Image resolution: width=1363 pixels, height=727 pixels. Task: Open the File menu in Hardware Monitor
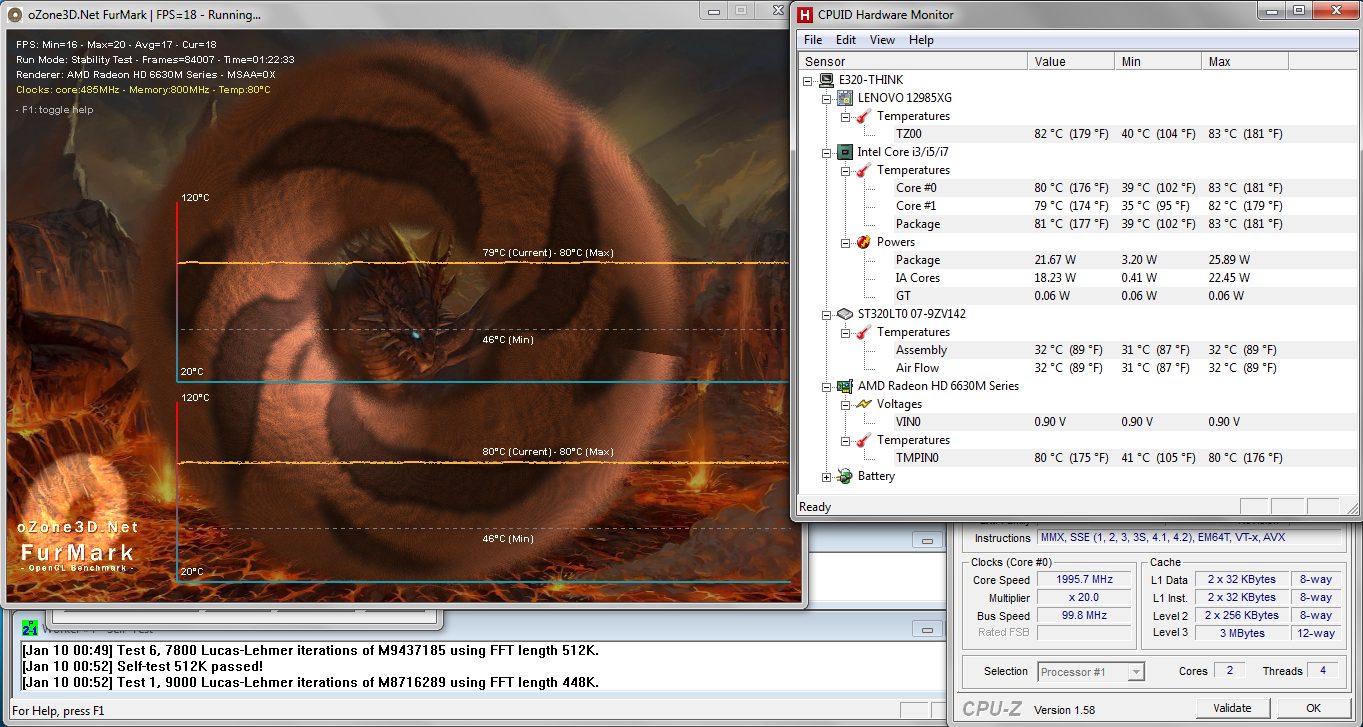coord(813,40)
